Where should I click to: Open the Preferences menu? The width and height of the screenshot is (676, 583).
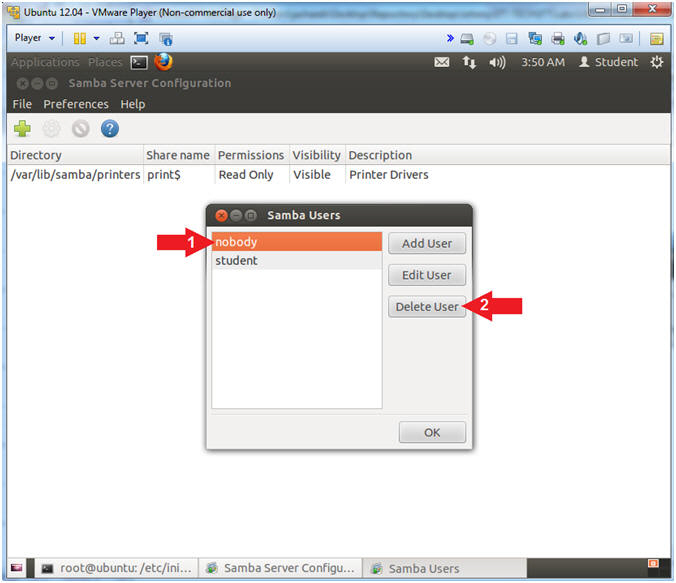pos(76,104)
